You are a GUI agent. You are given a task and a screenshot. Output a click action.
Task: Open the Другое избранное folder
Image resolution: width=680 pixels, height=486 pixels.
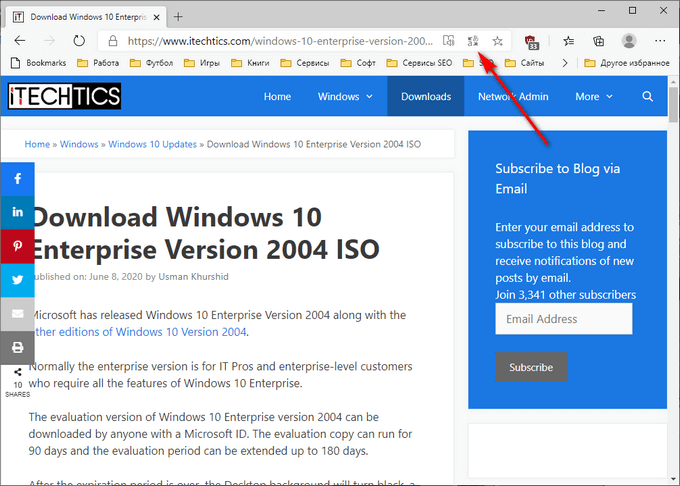tap(627, 63)
